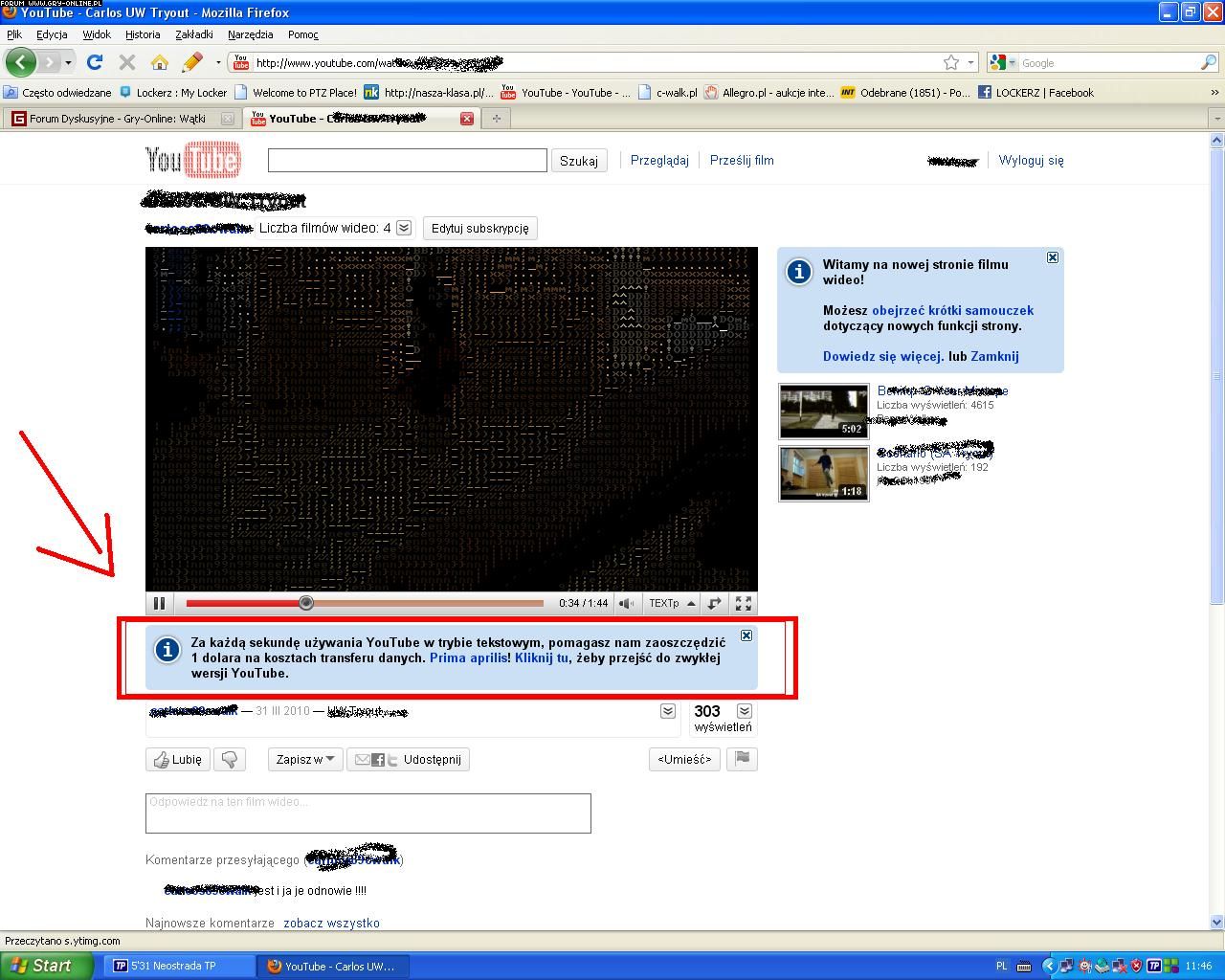Open 'Często odwiedzane' bookmarks folder

57,93
